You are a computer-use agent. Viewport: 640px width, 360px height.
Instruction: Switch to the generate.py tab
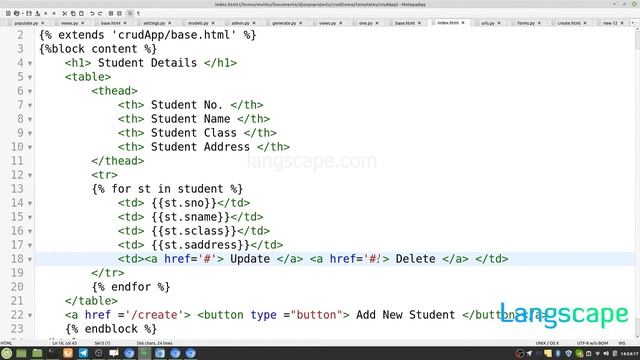point(284,23)
